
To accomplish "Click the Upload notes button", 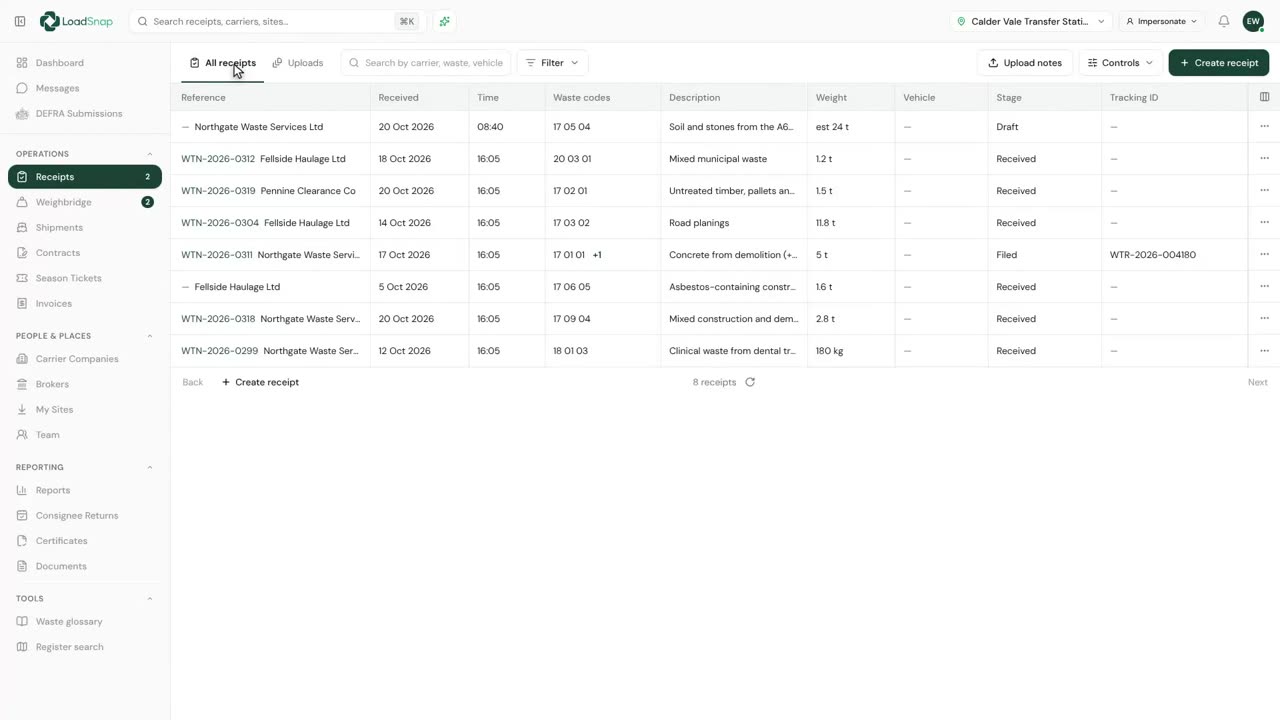I will click(x=1025, y=63).
